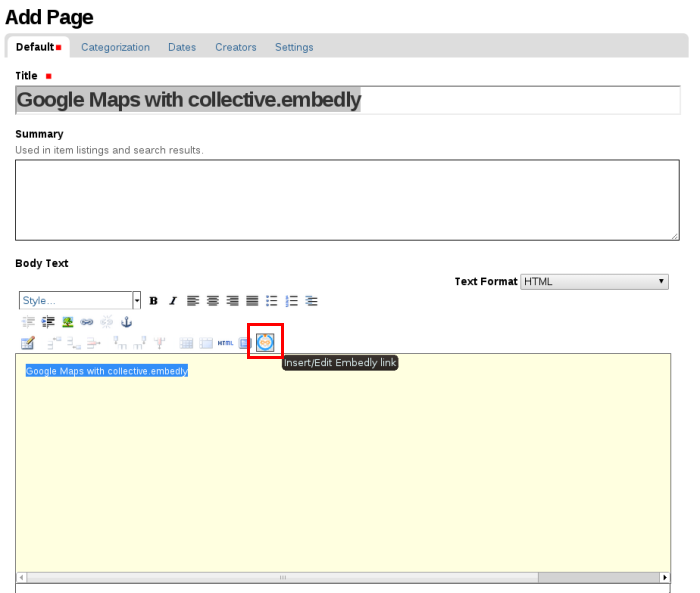
Task: Click the insert image toolbar icon
Action: 68,322
